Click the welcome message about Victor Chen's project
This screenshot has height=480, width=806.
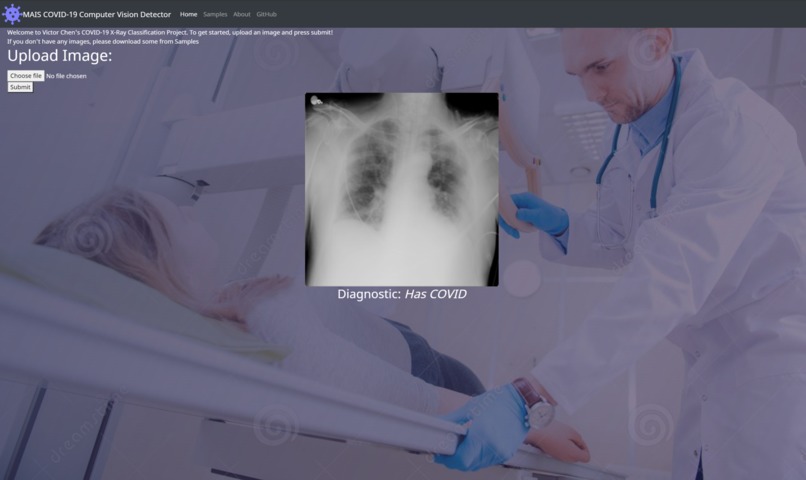tap(170, 32)
